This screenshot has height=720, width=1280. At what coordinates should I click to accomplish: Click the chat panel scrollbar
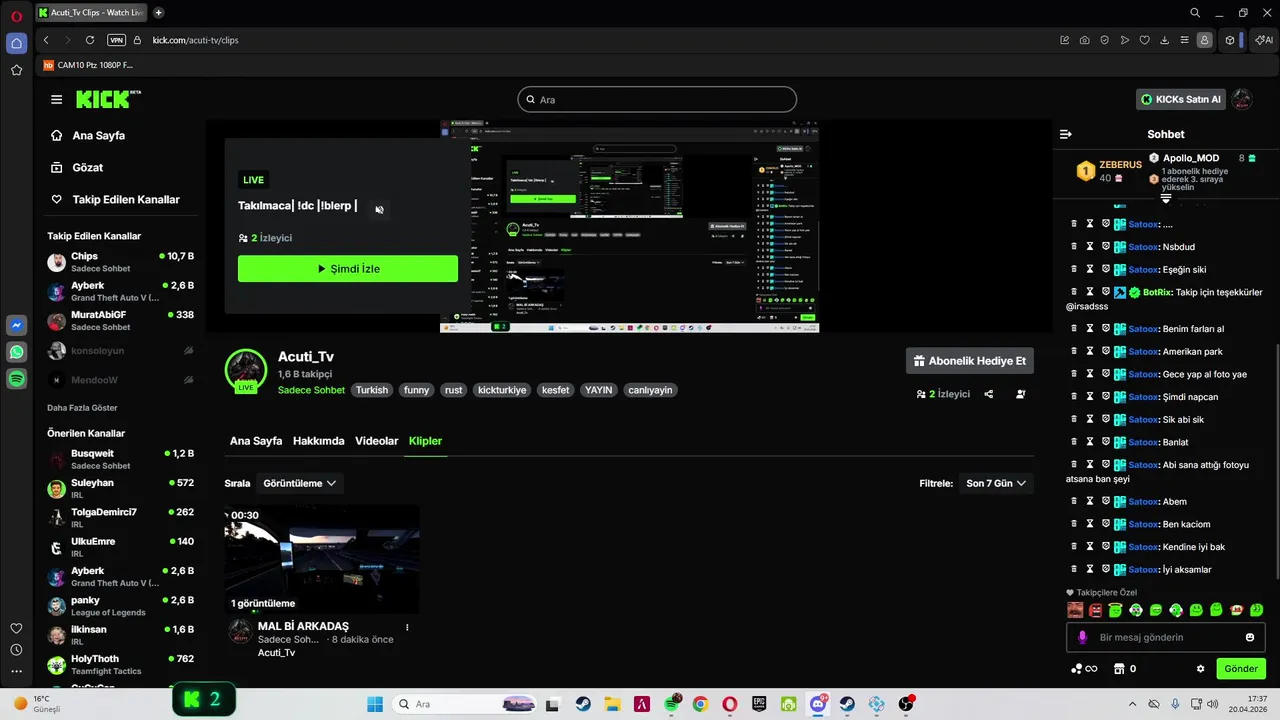[x=1276, y=462]
